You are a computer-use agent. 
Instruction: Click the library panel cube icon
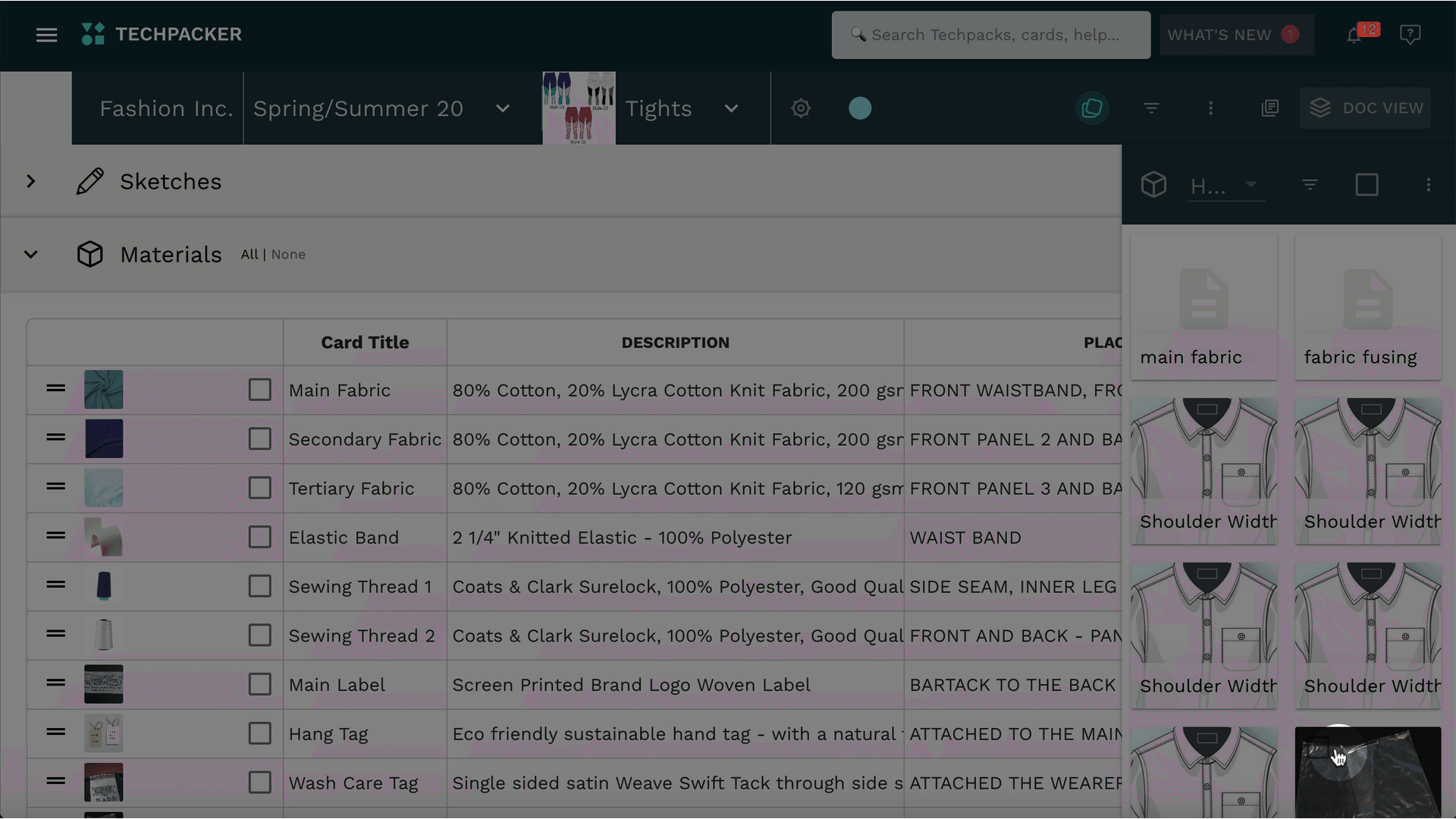pyautogui.click(x=1153, y=184)
